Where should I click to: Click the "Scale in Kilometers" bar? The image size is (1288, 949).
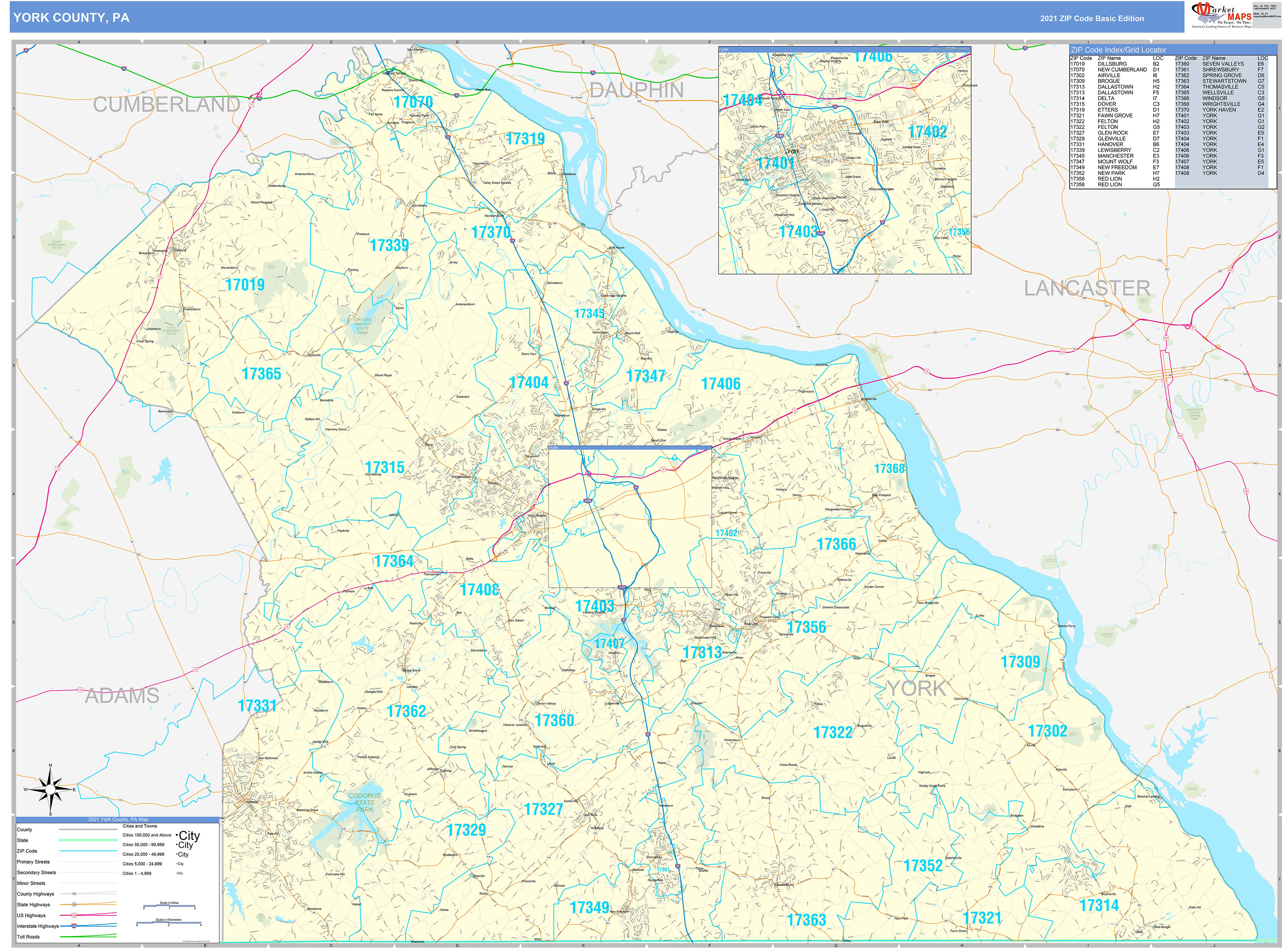pos(169,923)
